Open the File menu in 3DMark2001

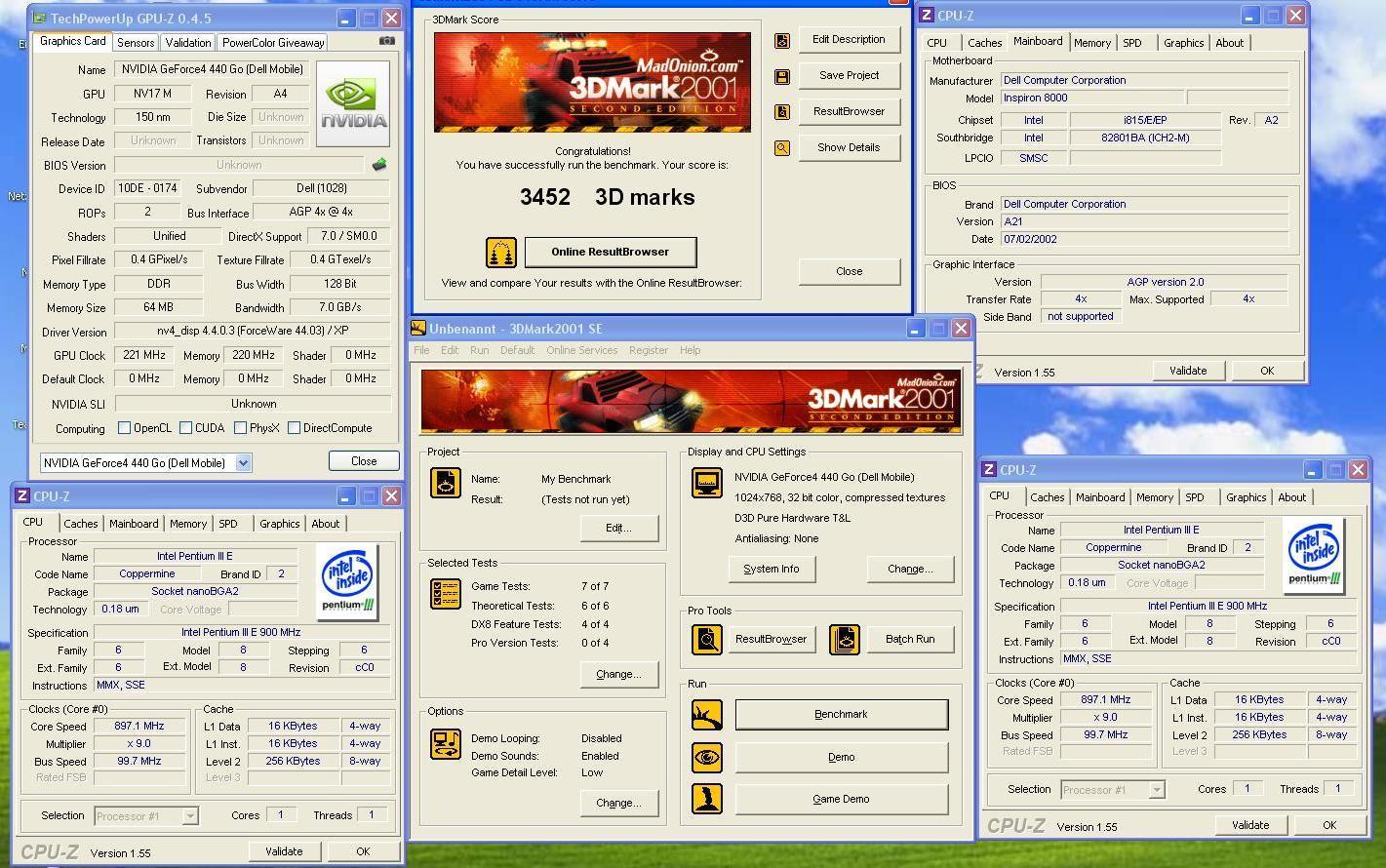coord(421,350)
